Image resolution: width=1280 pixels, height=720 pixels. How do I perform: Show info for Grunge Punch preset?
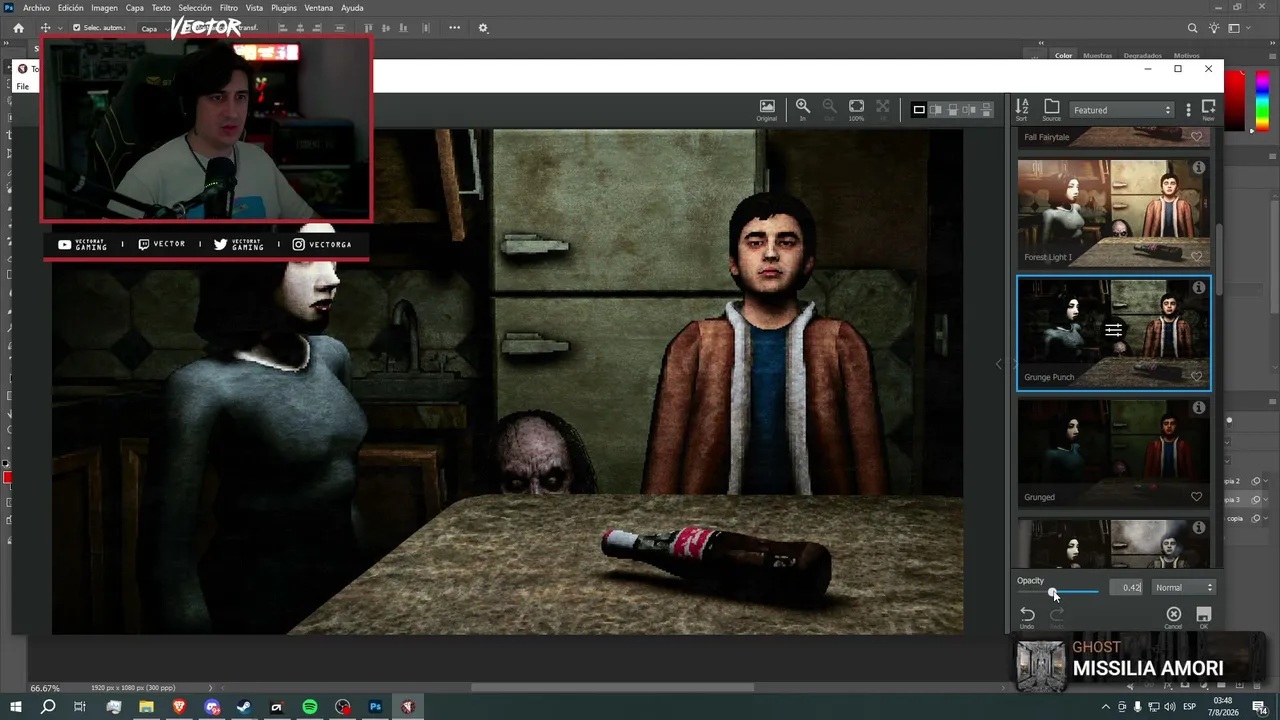click(x=1198, y=288)
